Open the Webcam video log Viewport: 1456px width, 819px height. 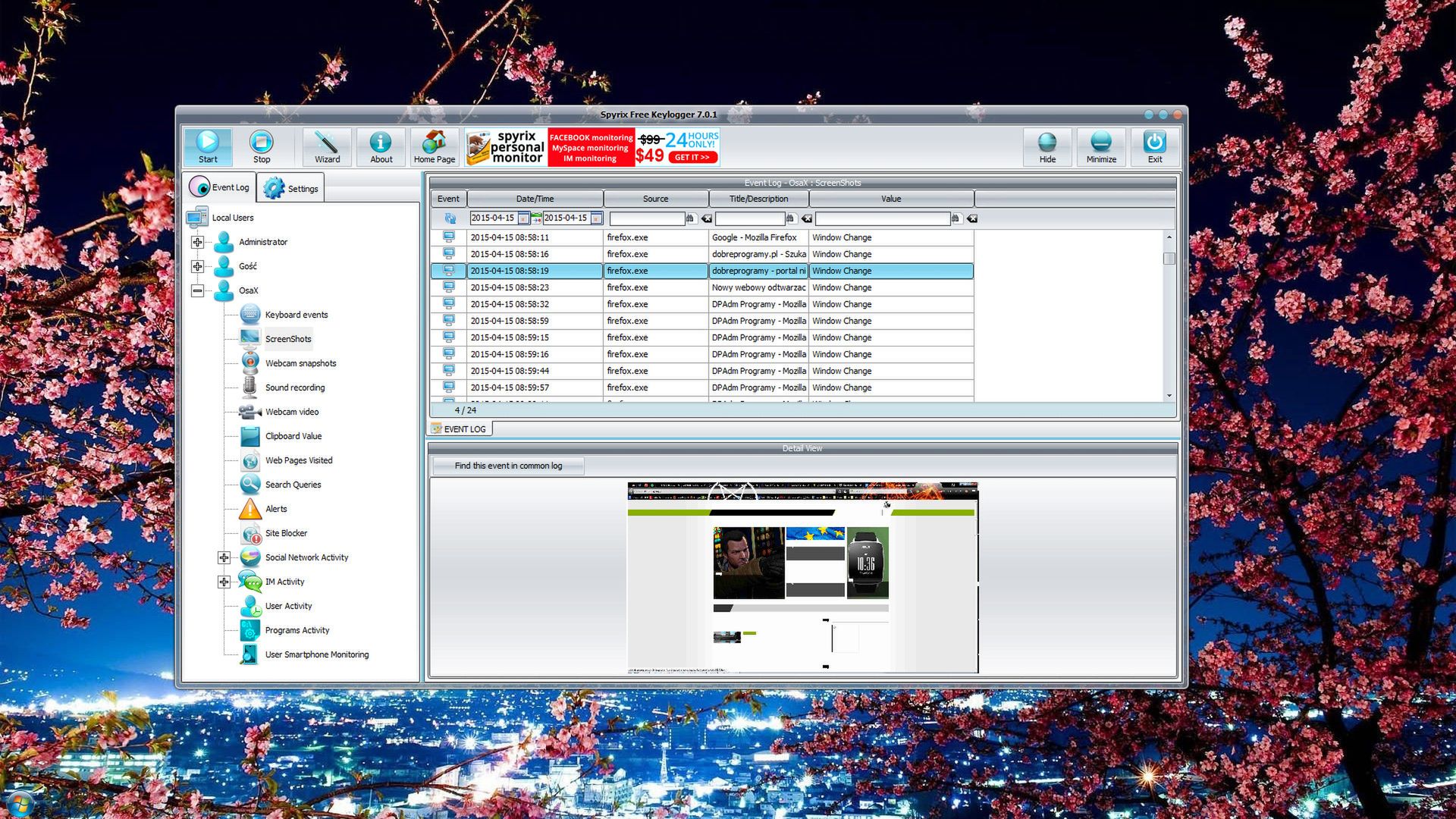[x=292, y=412]
